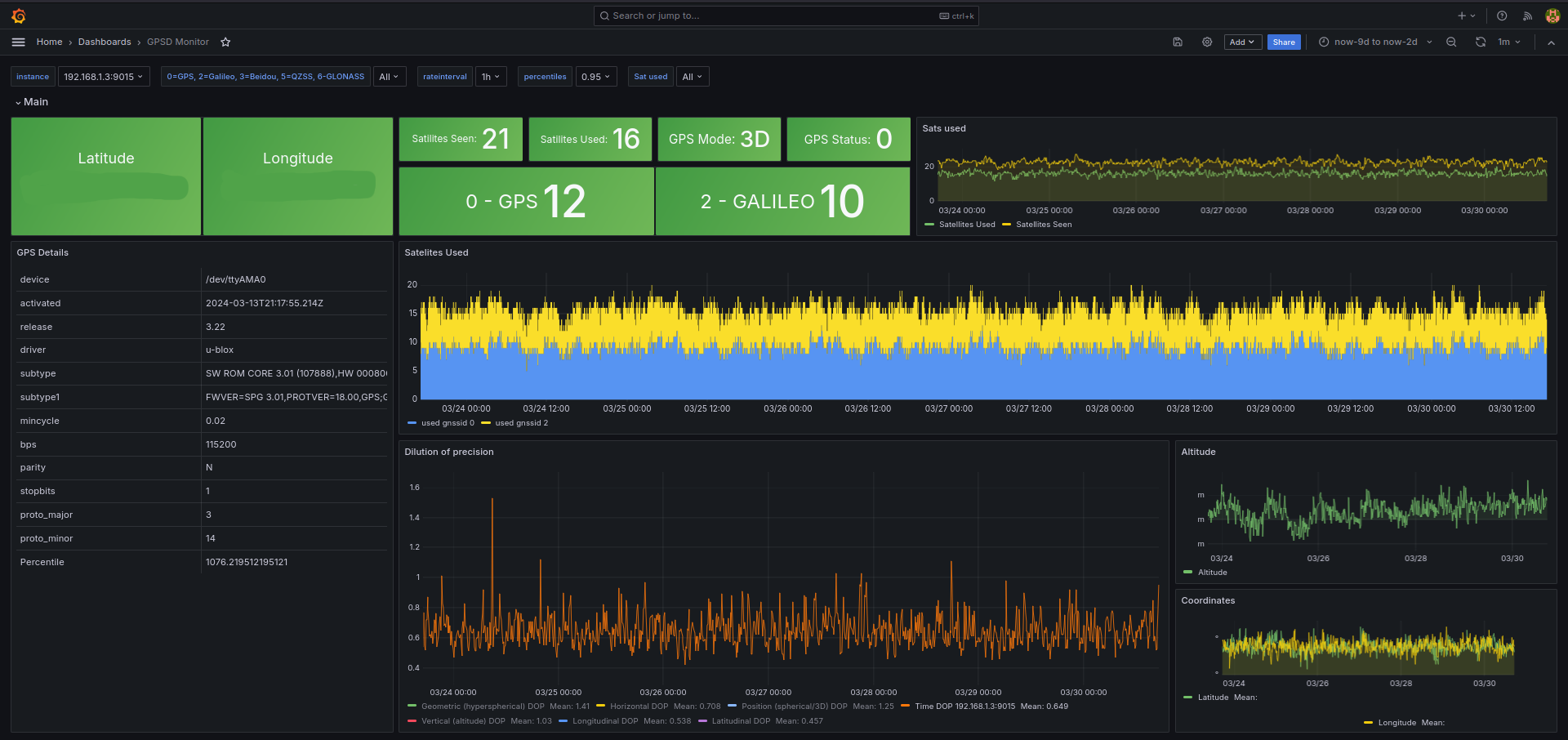
Task: Open the navigation hamburger menu
Action: pyautogui.click(x=18, y=42)
